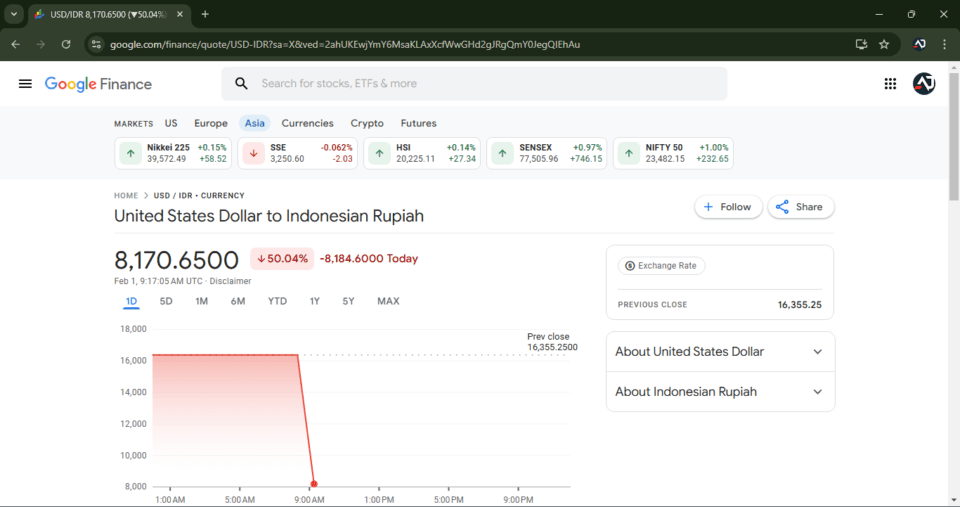Switch markets to US
This screenshot has width=960, height=507.
[171, 123]
